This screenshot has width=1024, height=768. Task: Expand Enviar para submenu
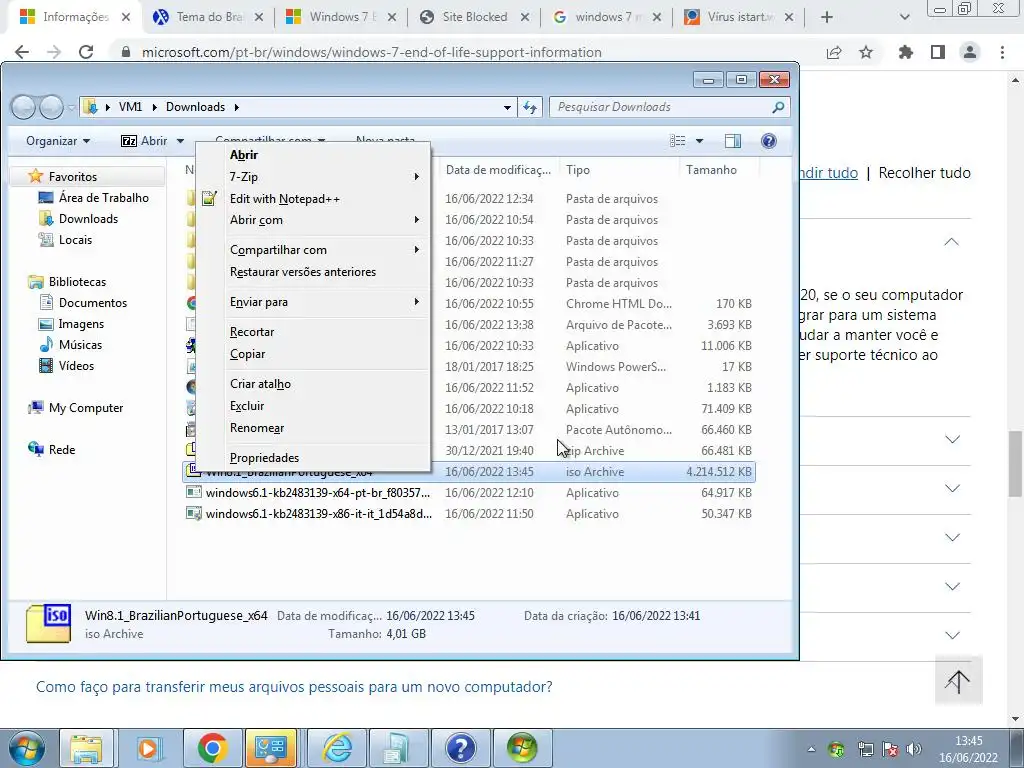click(x=313, y=302)
